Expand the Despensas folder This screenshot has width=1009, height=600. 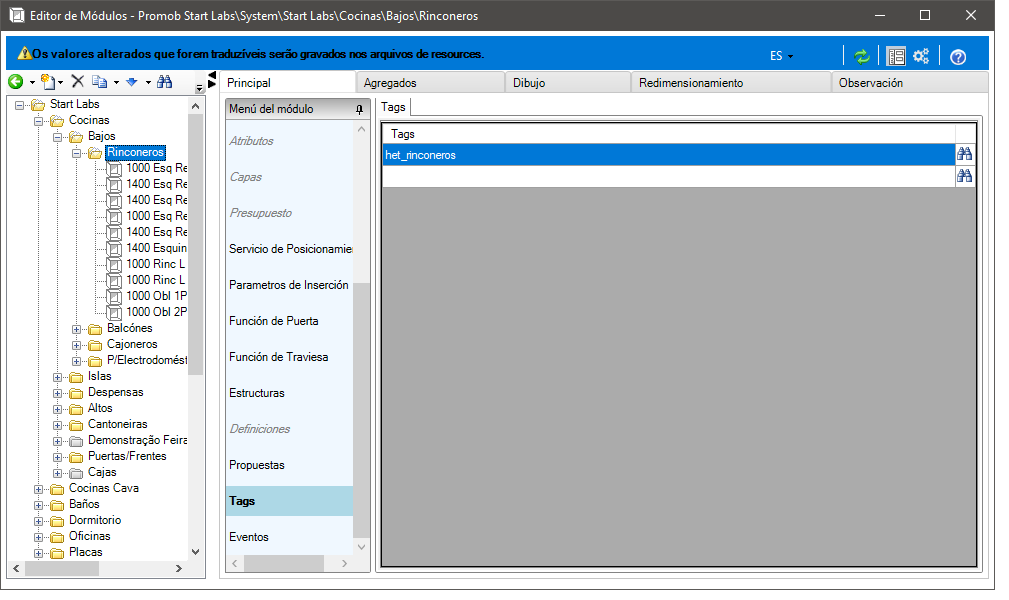pos(57,393)
